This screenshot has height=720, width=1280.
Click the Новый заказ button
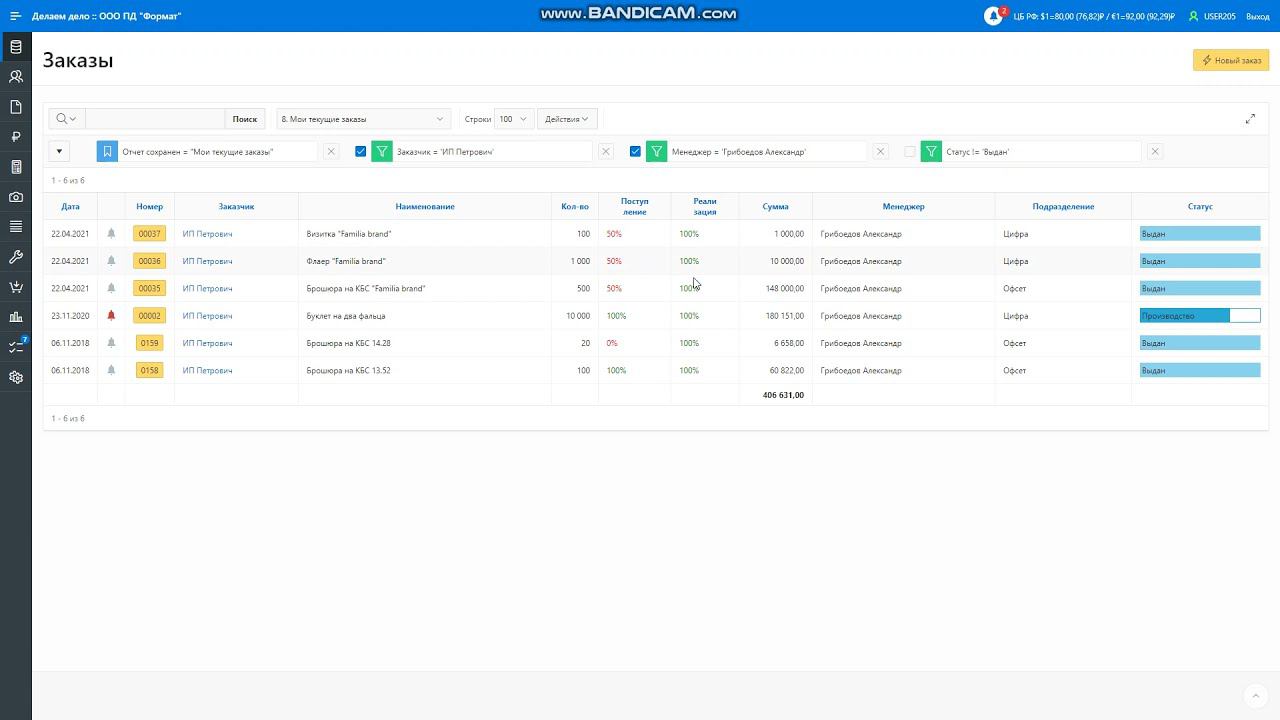tap(1231, 60)
